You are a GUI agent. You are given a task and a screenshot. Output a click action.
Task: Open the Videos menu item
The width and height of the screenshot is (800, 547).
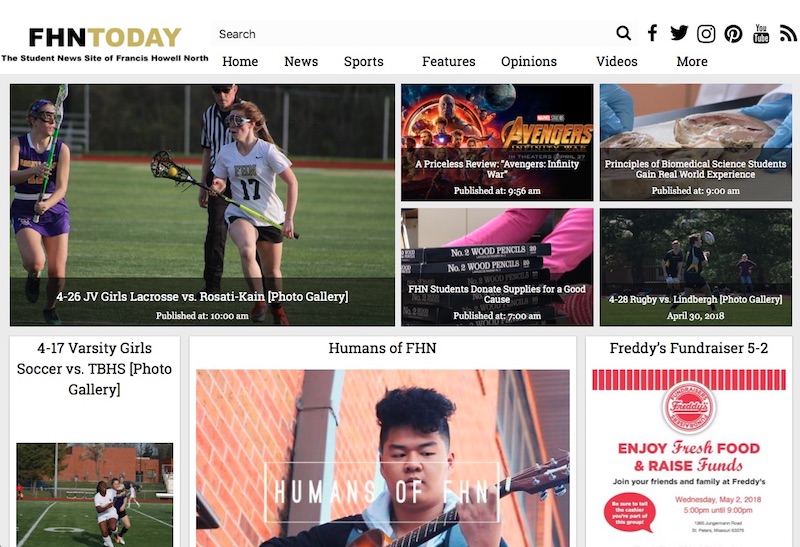click(616, 61)
